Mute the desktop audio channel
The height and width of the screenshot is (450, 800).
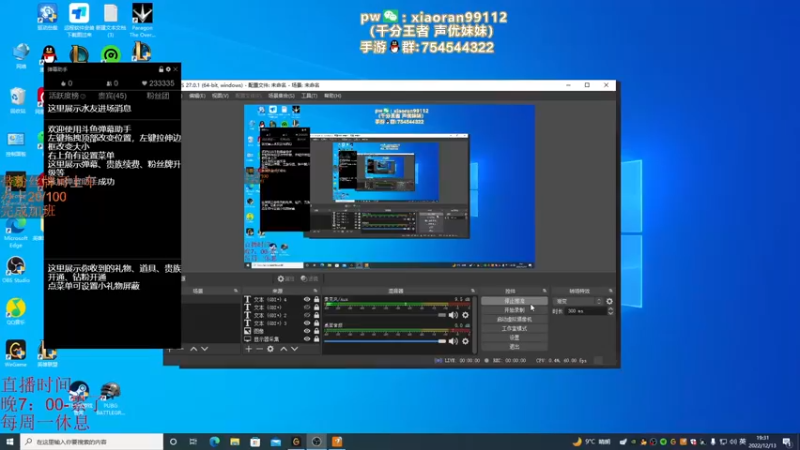(453, 341)
